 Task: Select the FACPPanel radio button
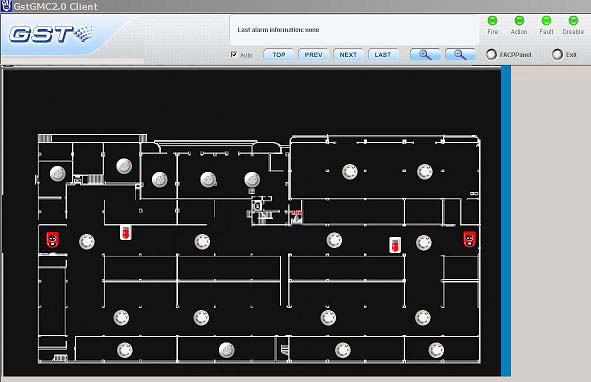491,54
